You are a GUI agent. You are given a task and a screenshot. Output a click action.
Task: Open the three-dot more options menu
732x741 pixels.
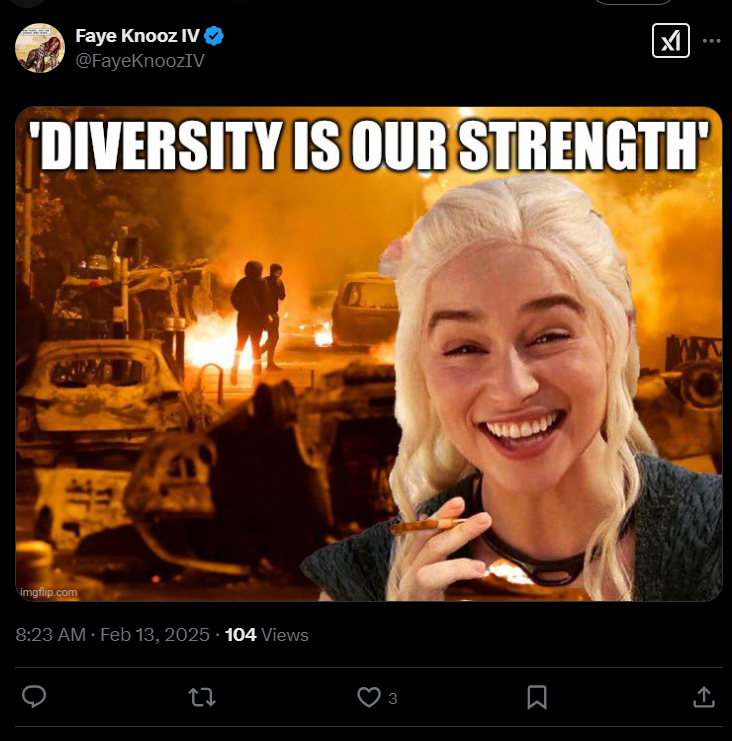click(x=711, y=41)
